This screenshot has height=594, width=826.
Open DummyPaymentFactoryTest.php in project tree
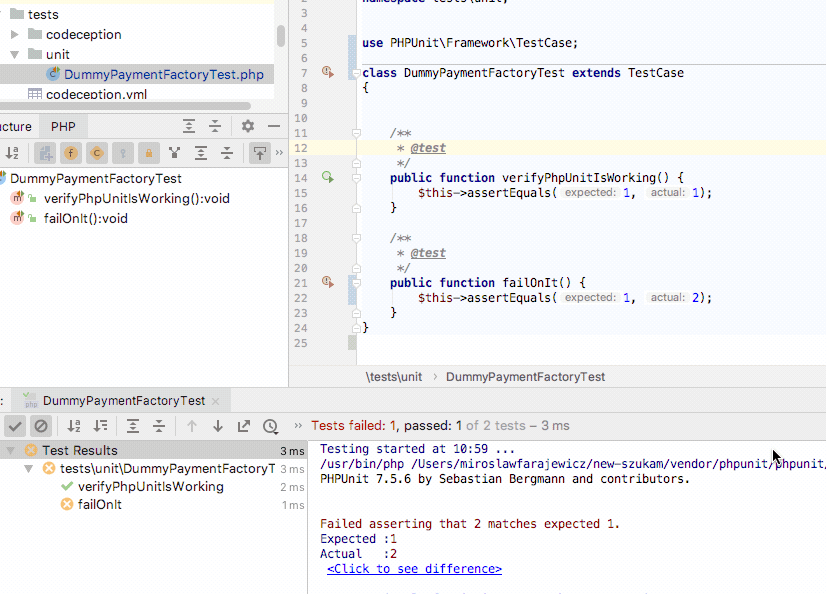tap(164, 74)
